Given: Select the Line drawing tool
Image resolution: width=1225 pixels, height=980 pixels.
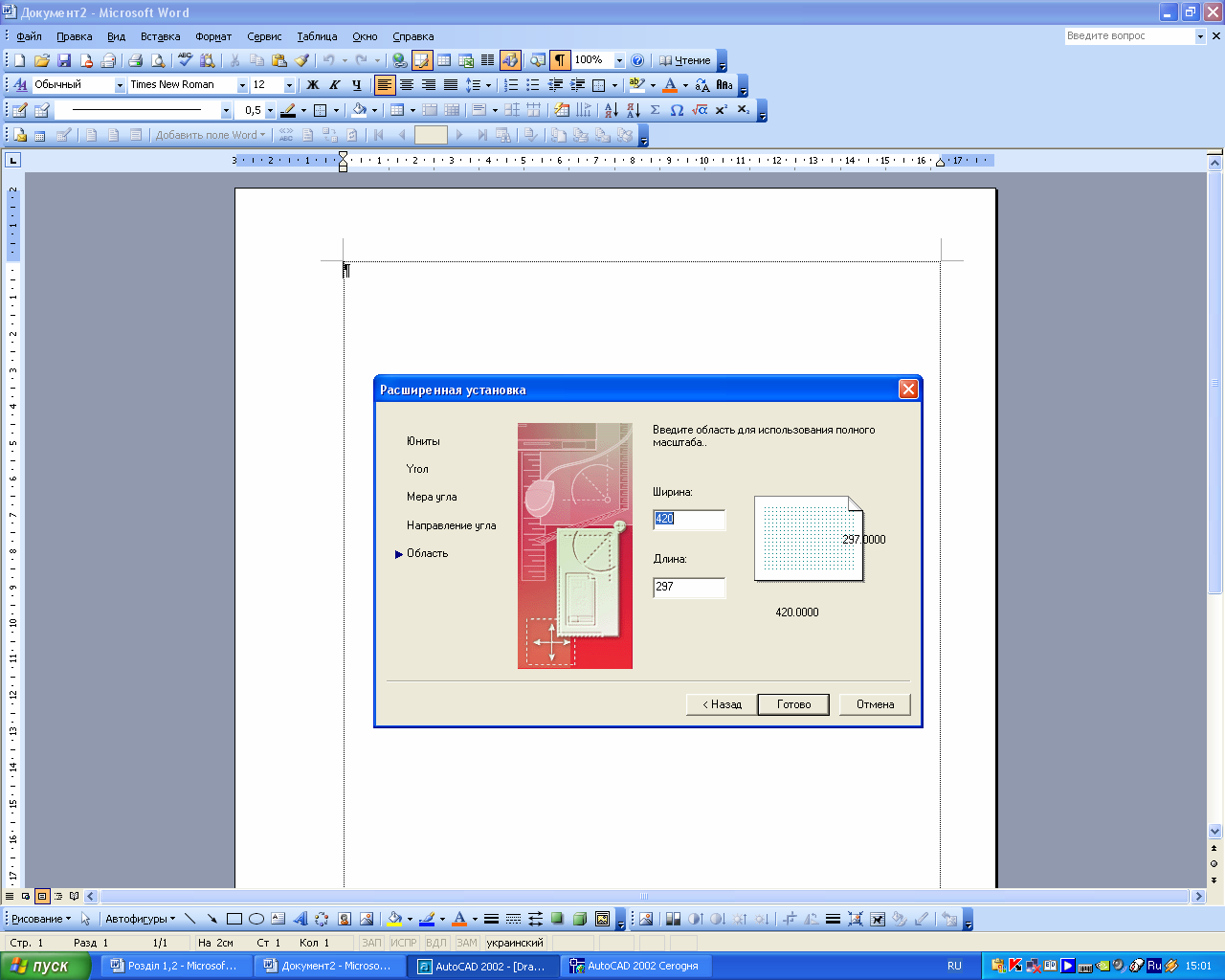Looking at the screenshot, I should pyautogui.click(x=189, y=919).
